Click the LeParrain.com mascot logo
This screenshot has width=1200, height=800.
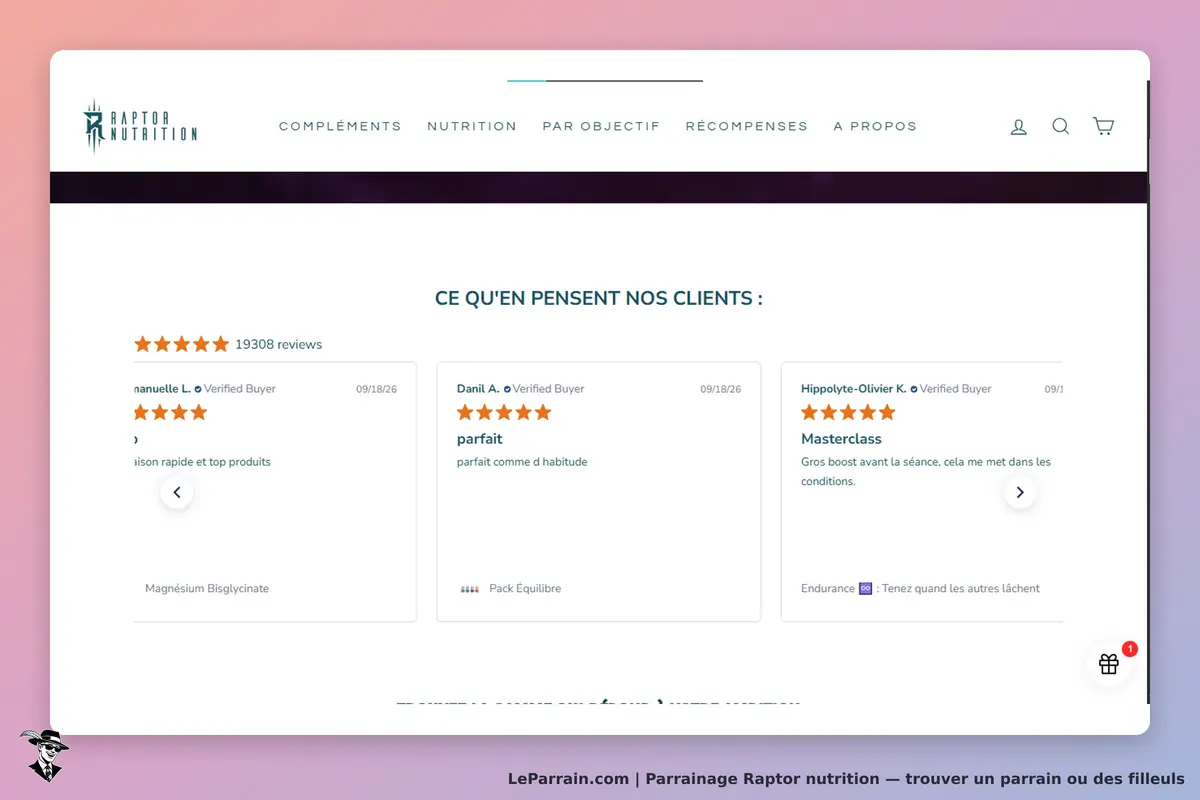point(44,755)
